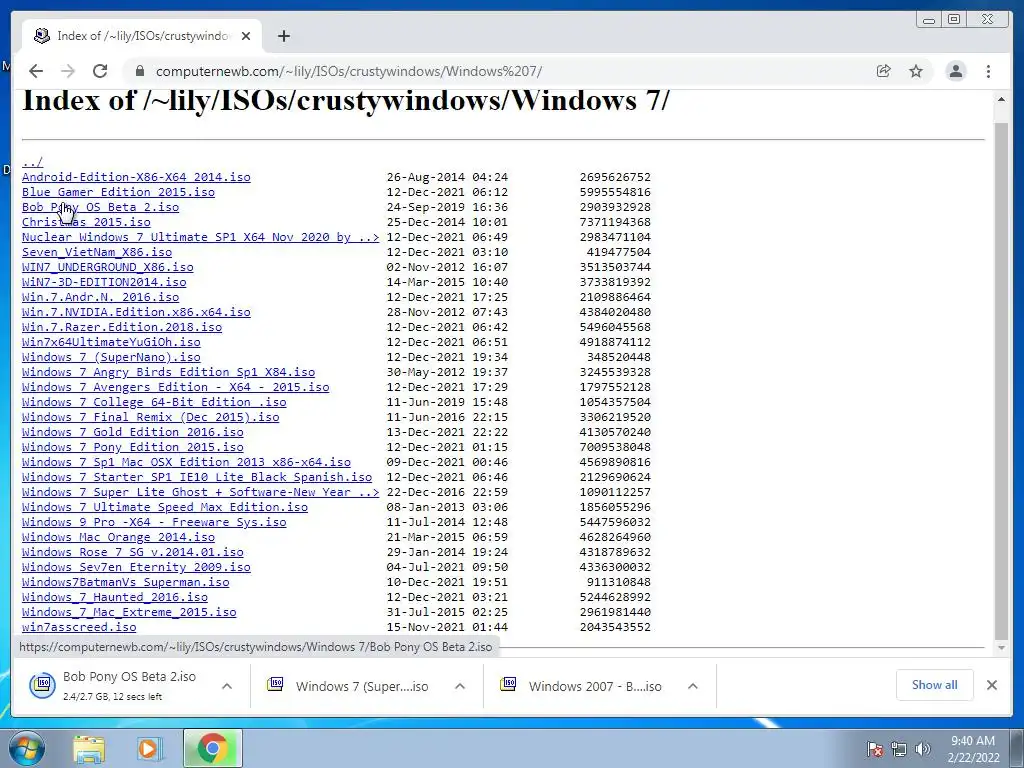
Task: Click Windows 7 Starter SP1 IE10 Lite link
Action: coord(197,477)
